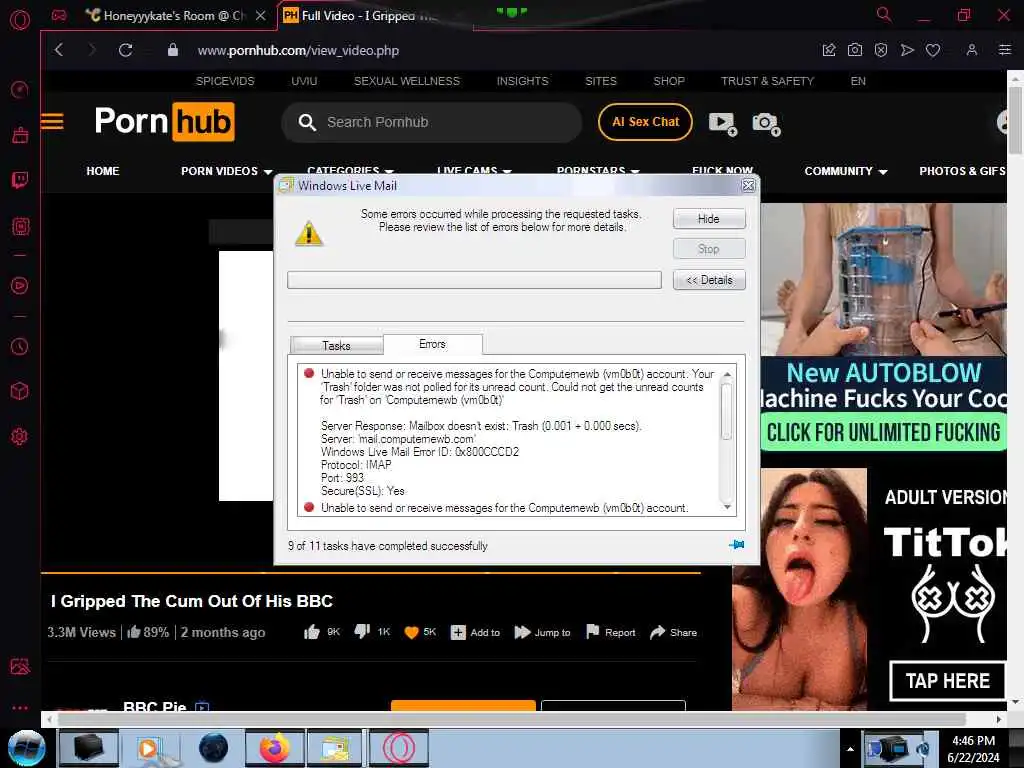Click Add to under the video
Image resolution: width=1024 pixels, height=768 pixels.
(475, 632)
